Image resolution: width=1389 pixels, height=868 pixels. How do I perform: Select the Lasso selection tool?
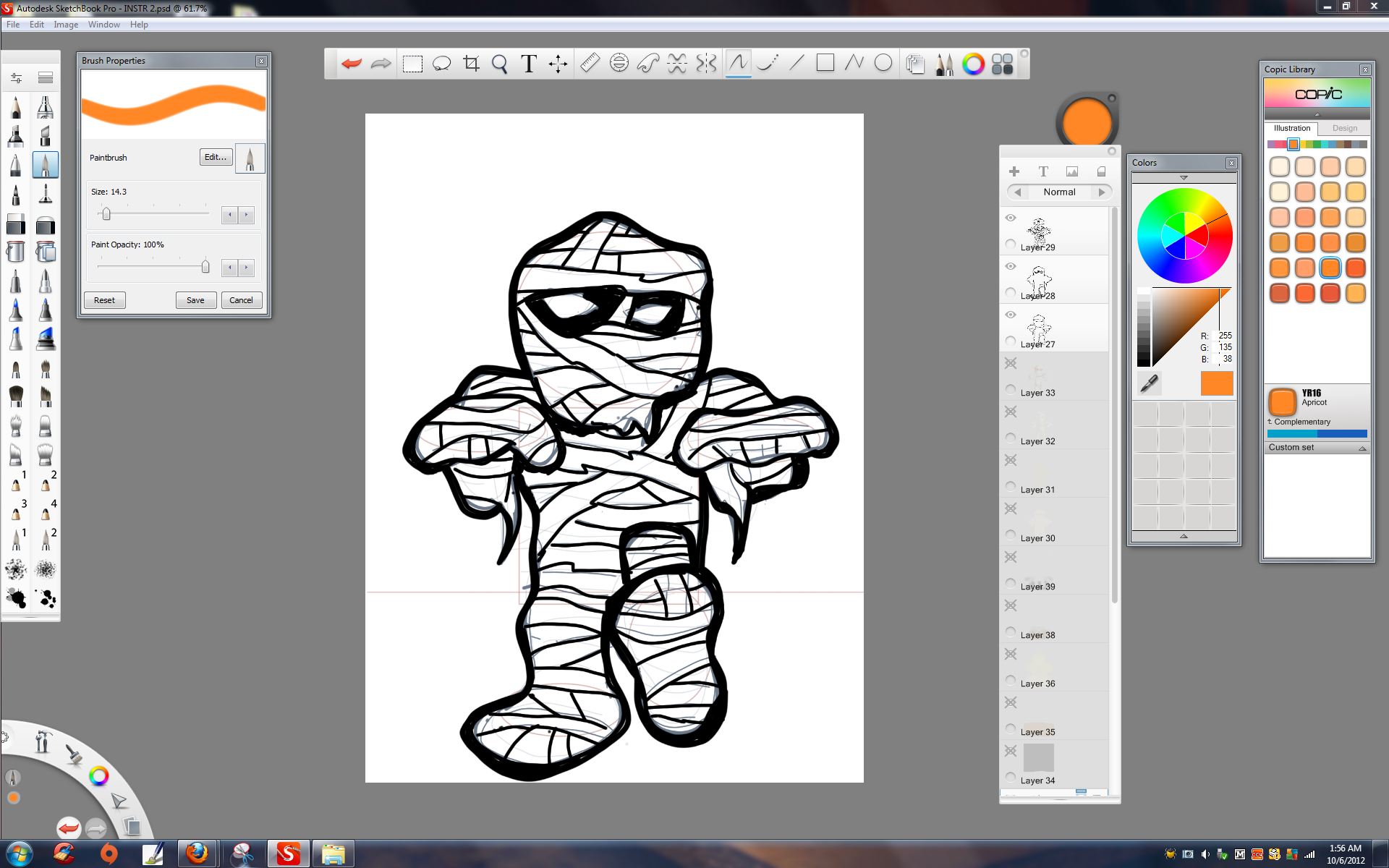coord(441,64)
